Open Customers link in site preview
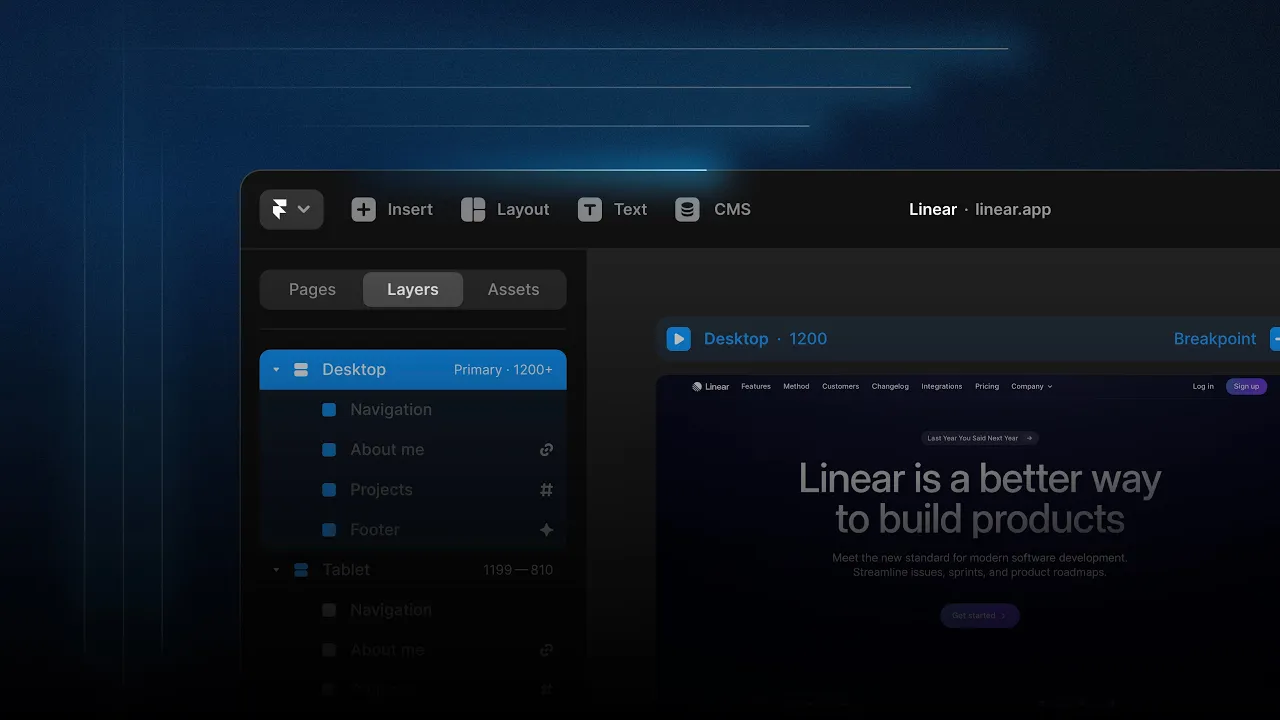This screenshot has height=720, width=1280. click(840, 386)
